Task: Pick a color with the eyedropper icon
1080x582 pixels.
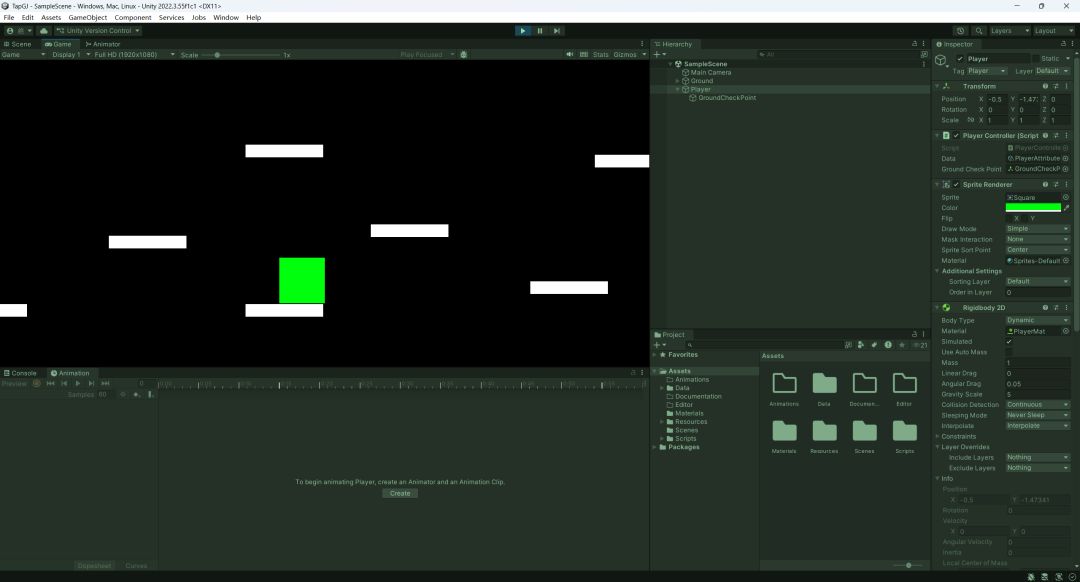Action: [x=1066, y=207]
